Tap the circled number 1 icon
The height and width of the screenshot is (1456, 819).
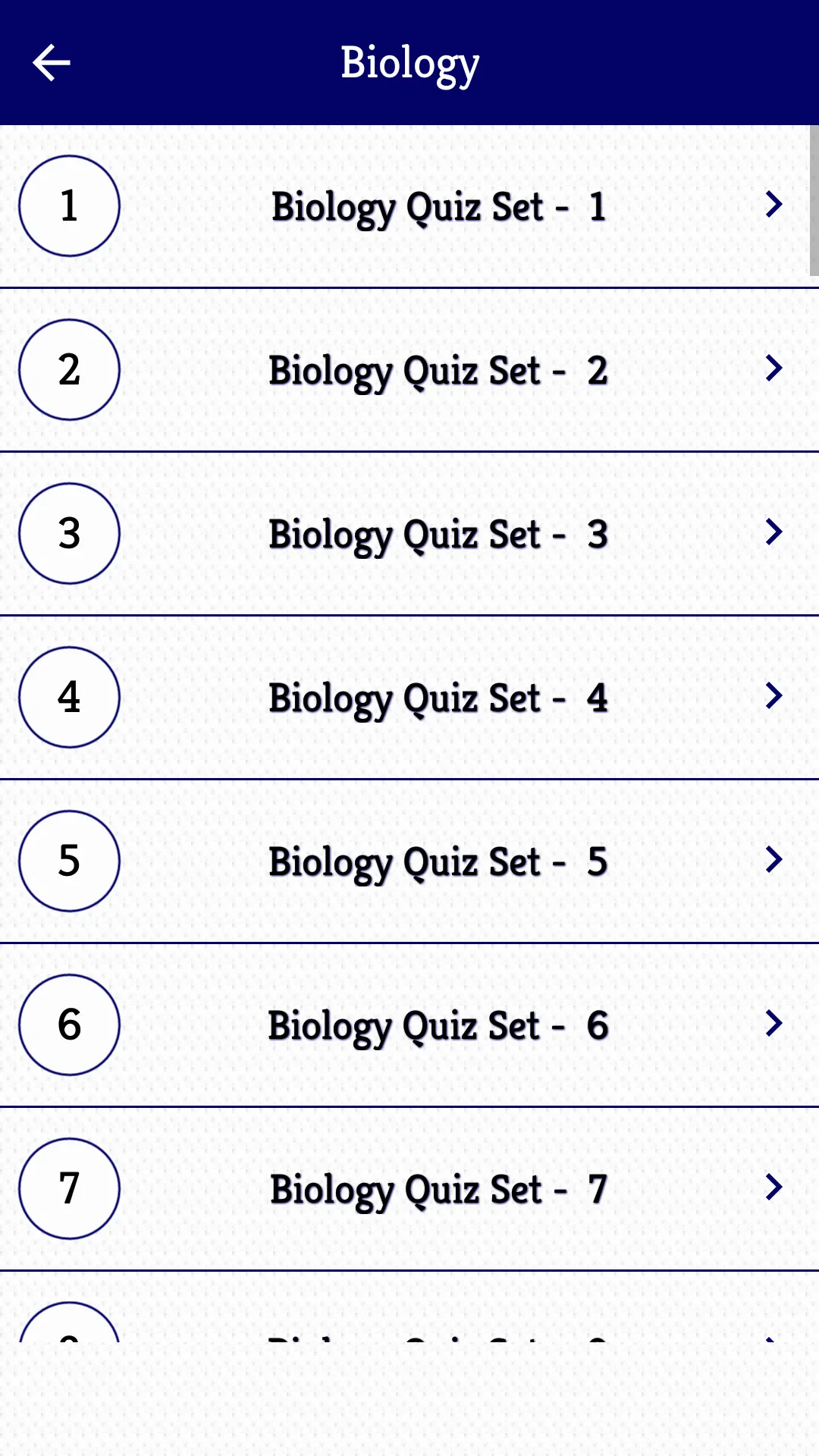[x=69, y=206]
